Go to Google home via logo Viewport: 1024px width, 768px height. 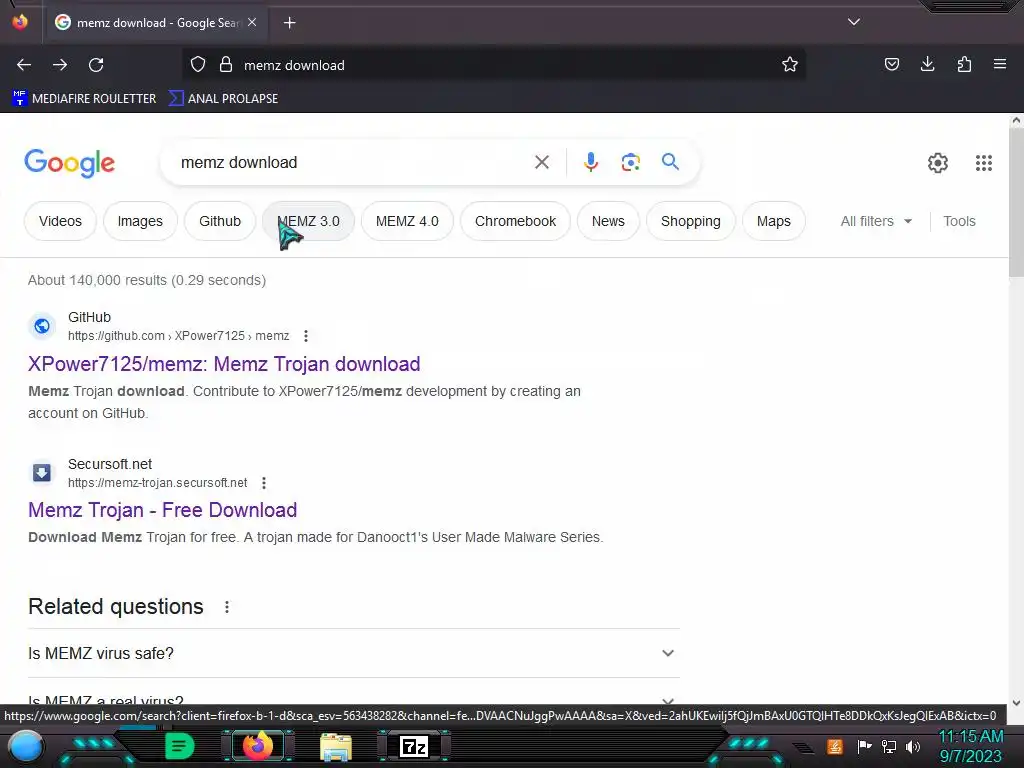coord(70,163)
